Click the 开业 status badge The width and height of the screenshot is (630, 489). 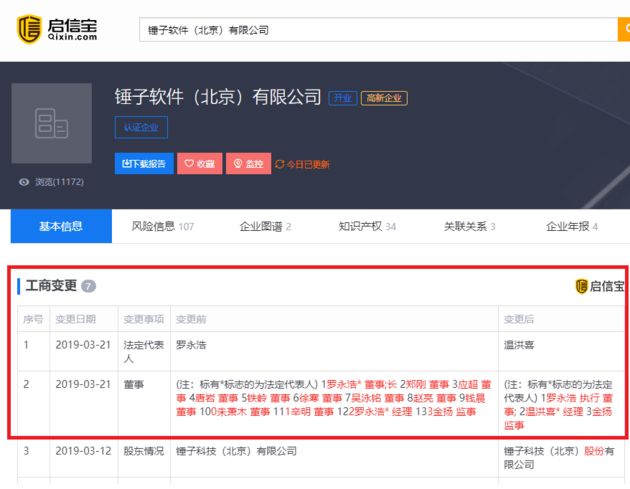pos(342,98)
